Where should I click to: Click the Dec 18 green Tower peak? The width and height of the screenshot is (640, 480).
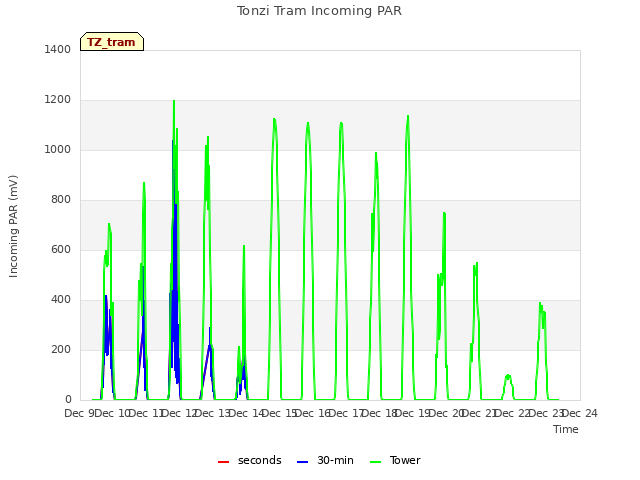(x=376, y=153)
